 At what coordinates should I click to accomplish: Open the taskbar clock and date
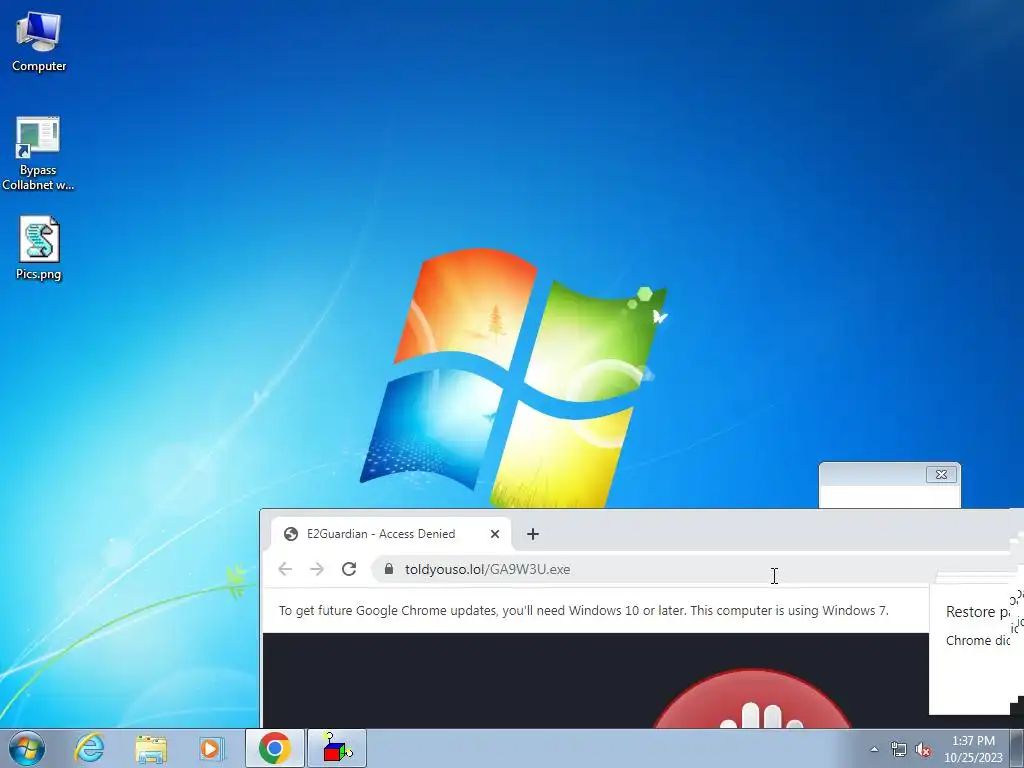pyautogui.click(x=973, y=749)
